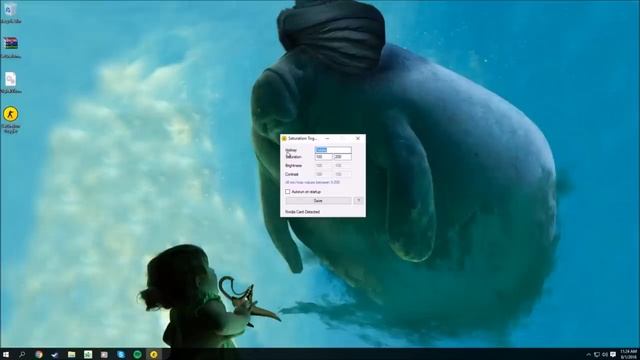Click the question mark help button

coord(358,200)
